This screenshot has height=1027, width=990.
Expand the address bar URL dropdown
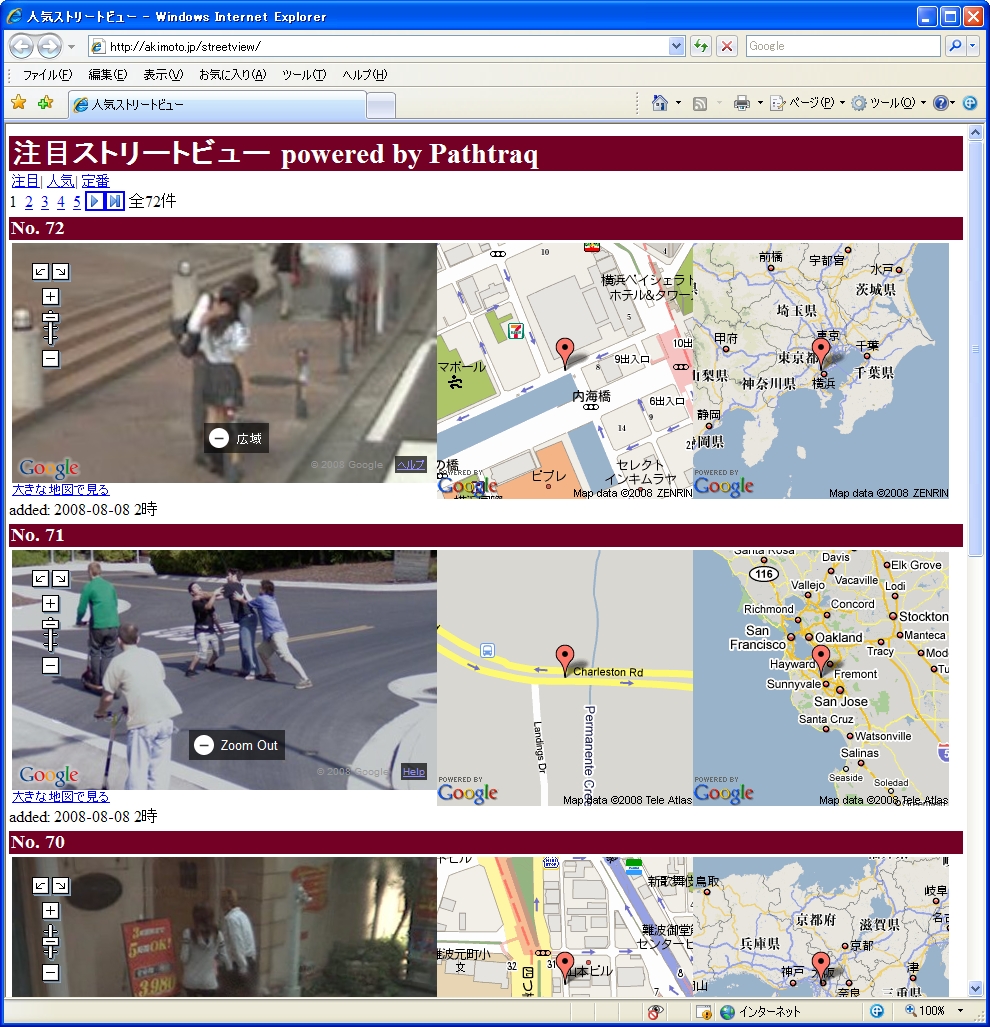[676, 46]
